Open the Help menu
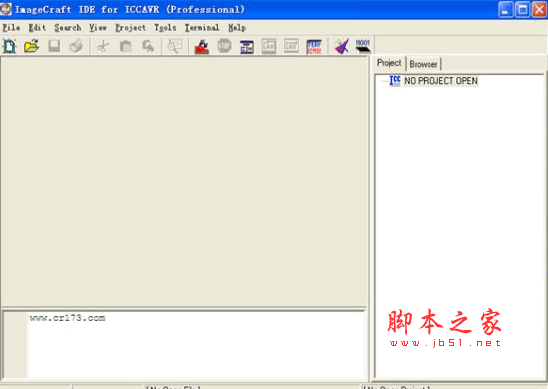Viewport: 548px width, 389px height. pos(237,28)
